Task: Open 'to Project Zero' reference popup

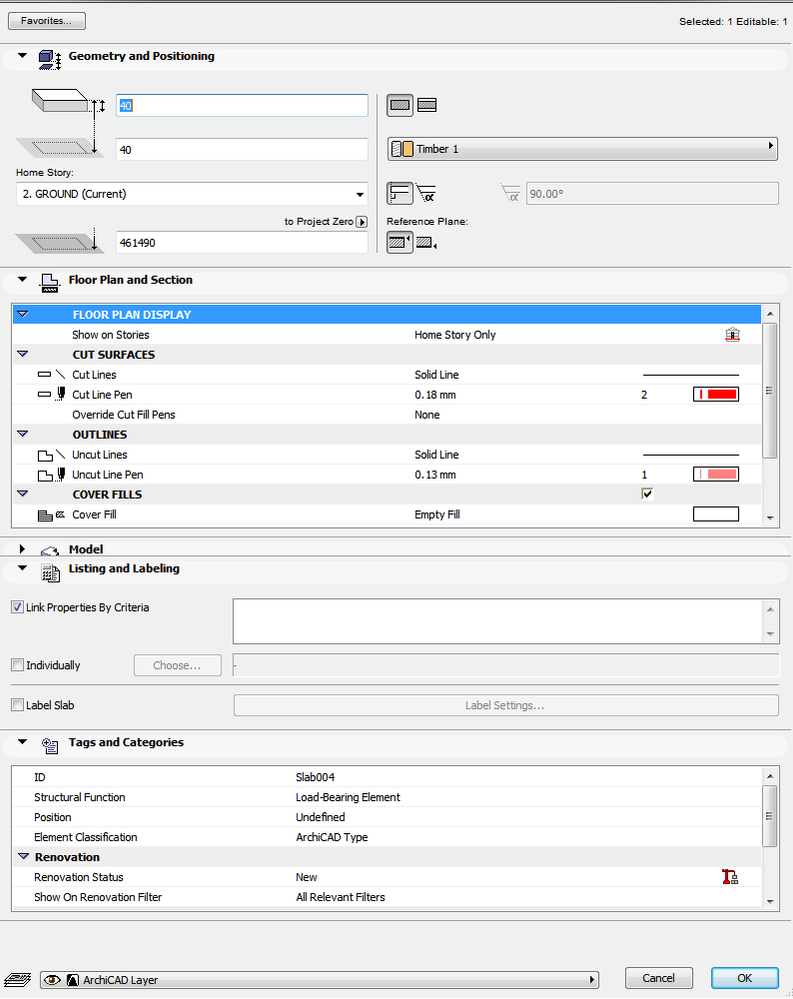Action: tap(362, 222)
